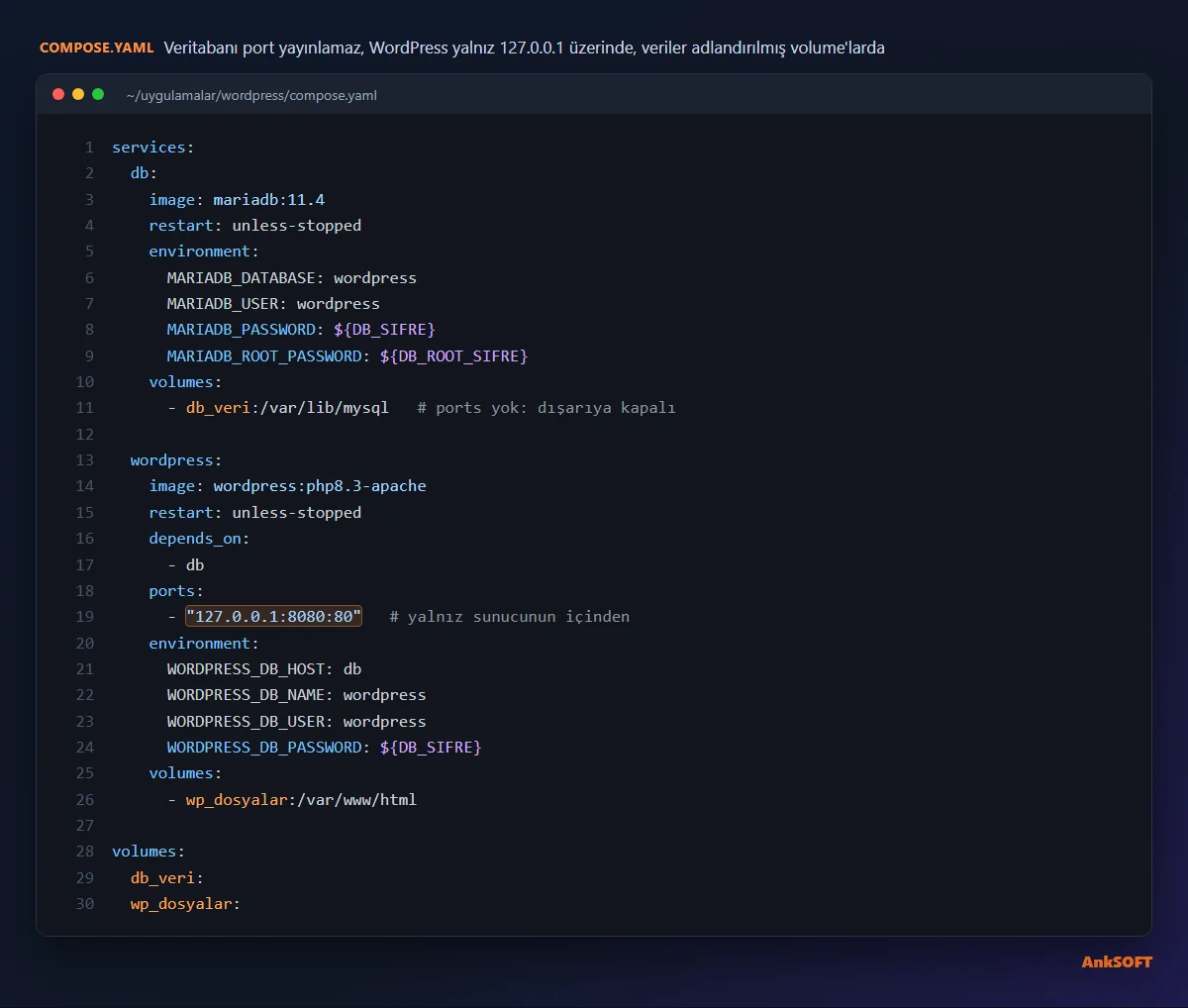
Task: Click the 'db:' service key on line 2
Action: pyautogui.click(x=144, y=173)
